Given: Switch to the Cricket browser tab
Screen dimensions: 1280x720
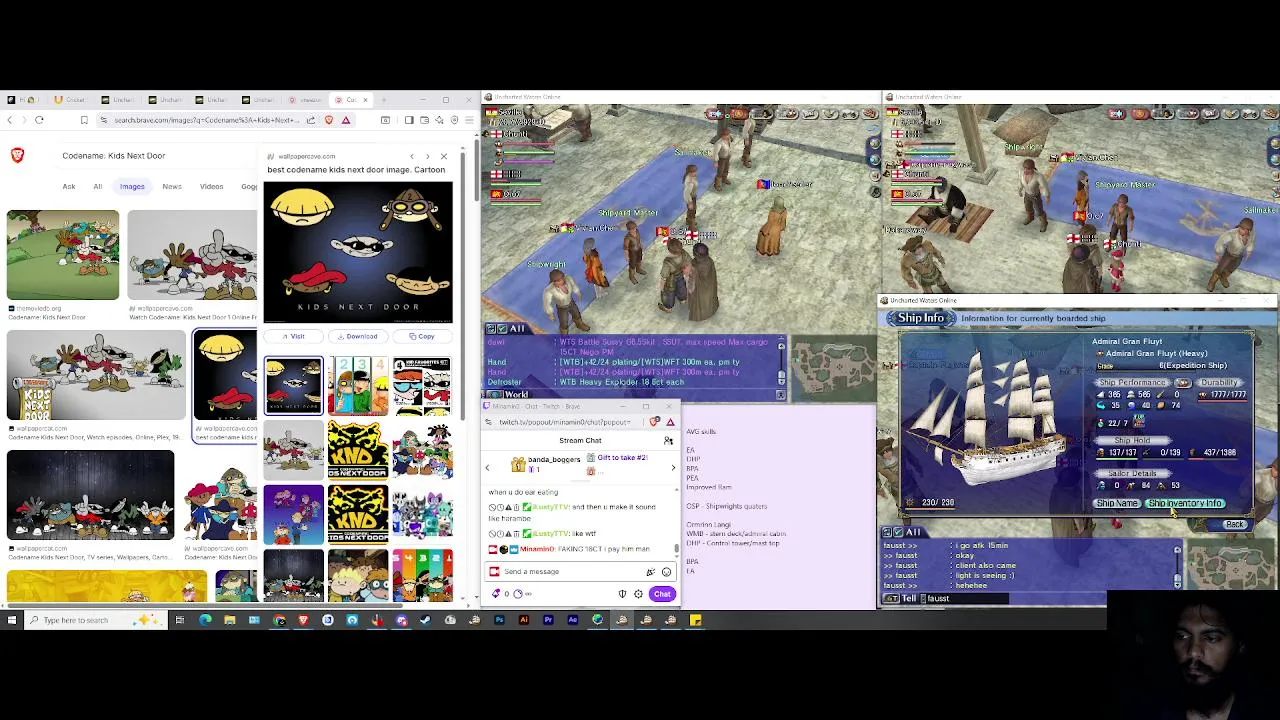Looking at the screenshot, I should 72,100.
